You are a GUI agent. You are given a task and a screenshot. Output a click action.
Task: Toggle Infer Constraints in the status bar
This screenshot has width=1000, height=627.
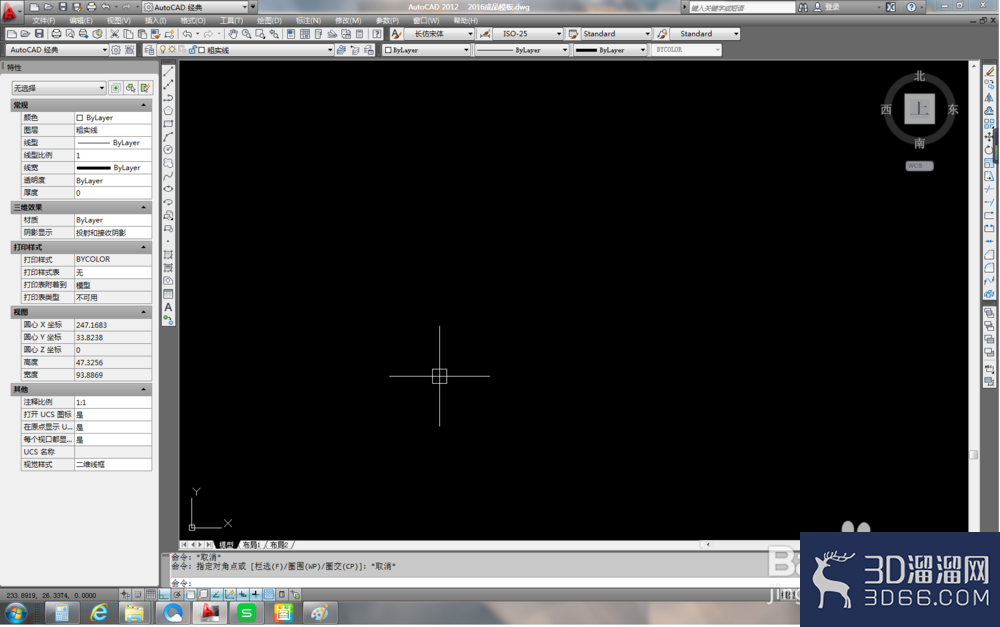pyautogui.click(x=125, y=594)
